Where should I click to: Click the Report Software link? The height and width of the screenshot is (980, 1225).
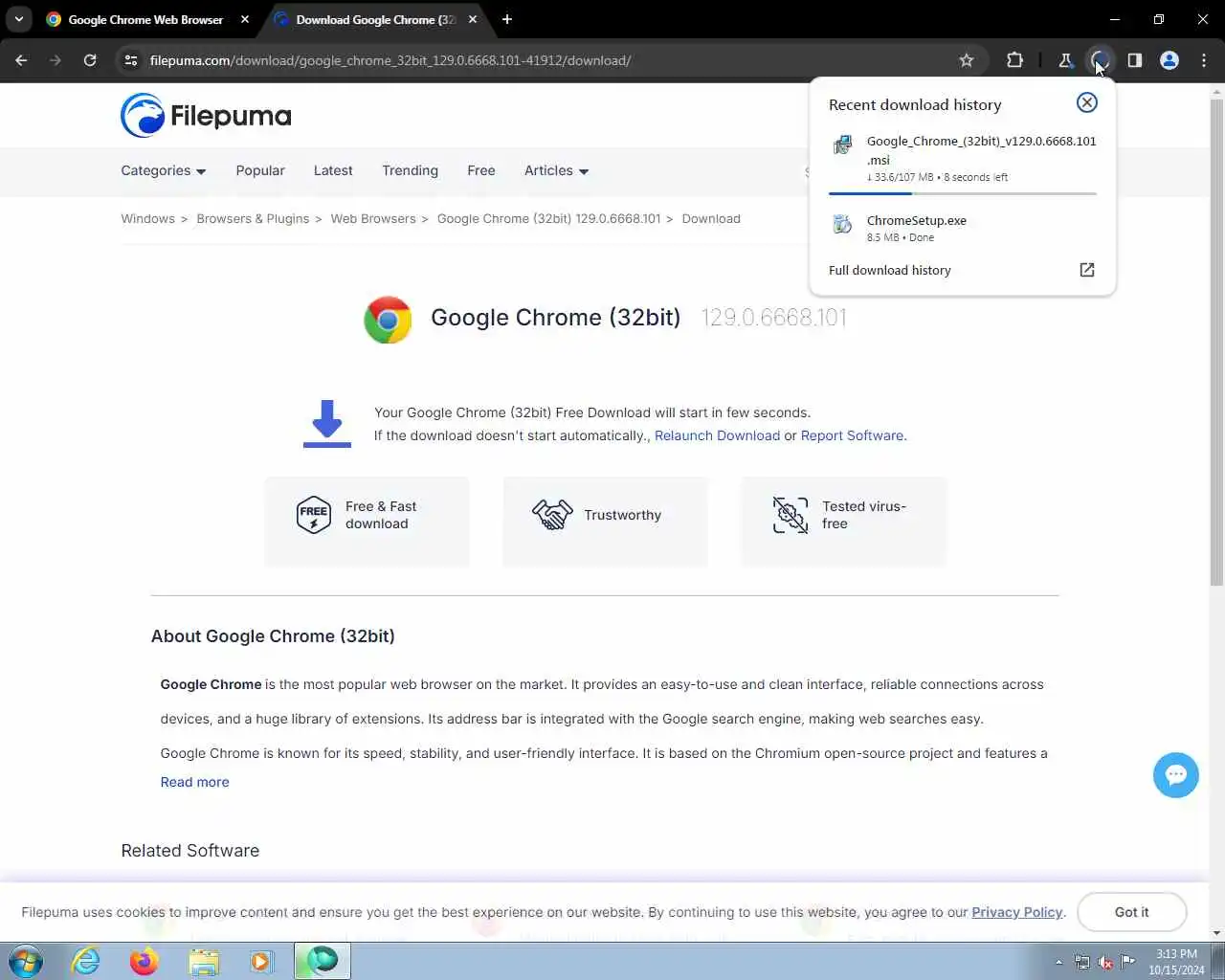point(852,435)
